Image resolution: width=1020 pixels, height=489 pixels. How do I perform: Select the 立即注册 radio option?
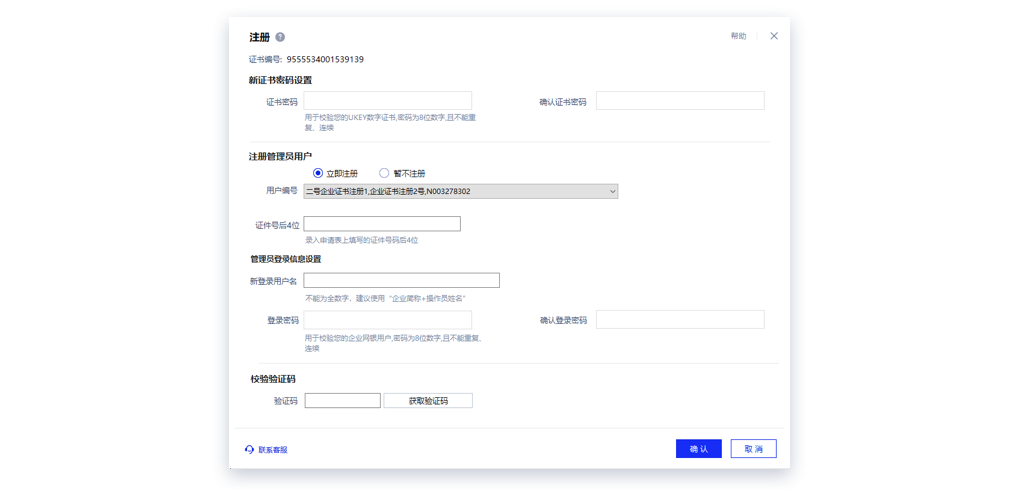[x=318, y=173]
